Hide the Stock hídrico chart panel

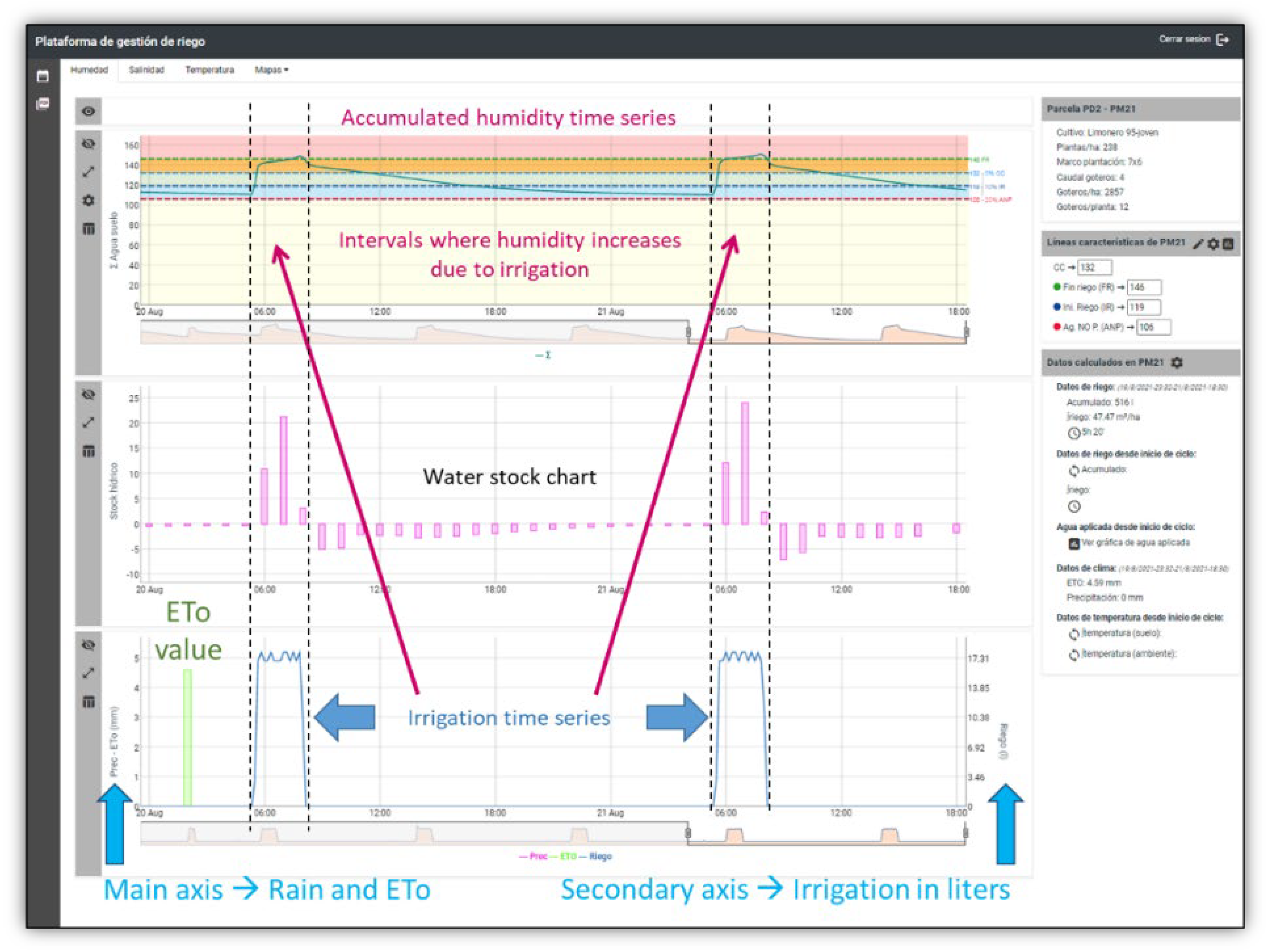(88, 394)
